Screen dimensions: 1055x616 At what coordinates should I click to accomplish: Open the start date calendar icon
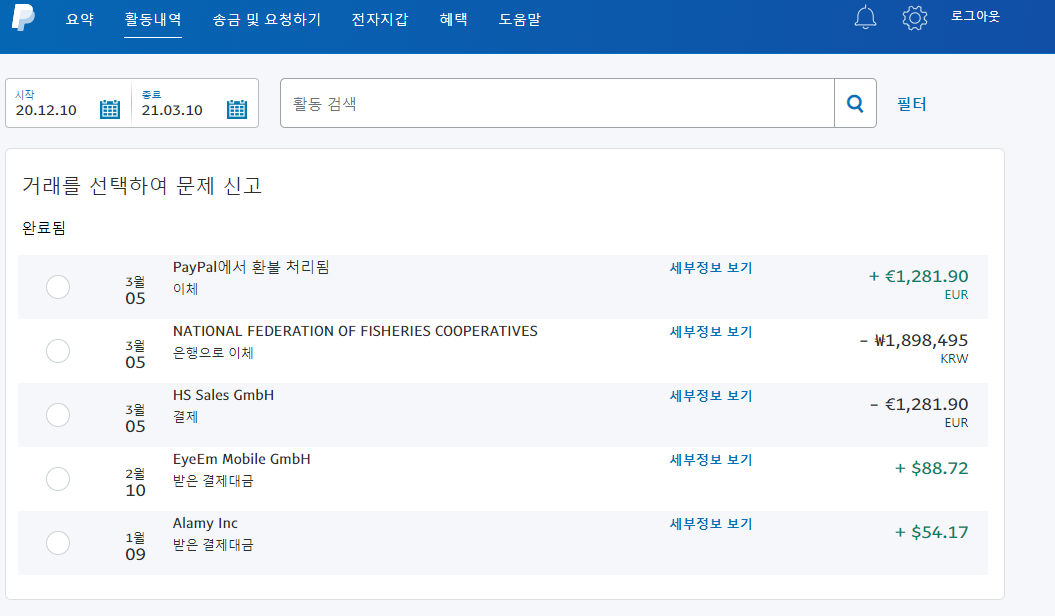110,109
